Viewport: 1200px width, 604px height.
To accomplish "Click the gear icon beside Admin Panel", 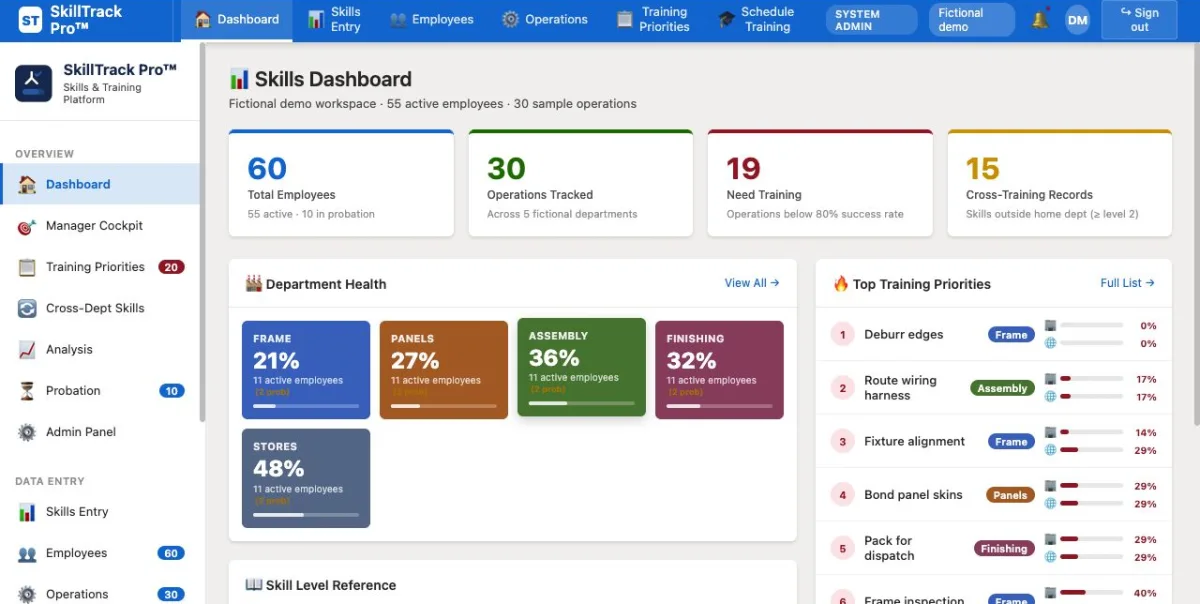I will (27, 432).
